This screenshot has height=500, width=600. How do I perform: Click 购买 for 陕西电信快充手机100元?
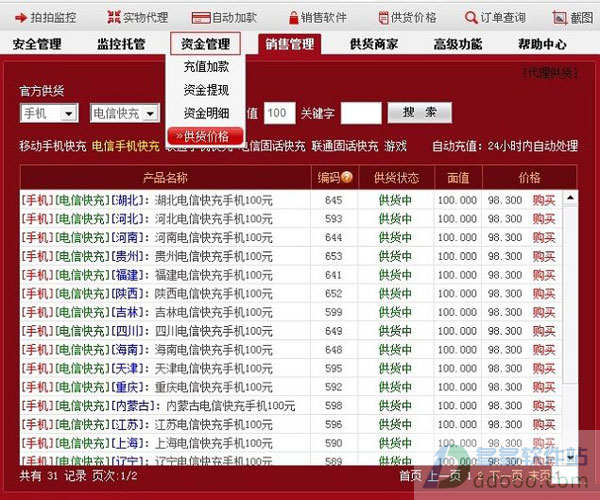pos(544,294)
